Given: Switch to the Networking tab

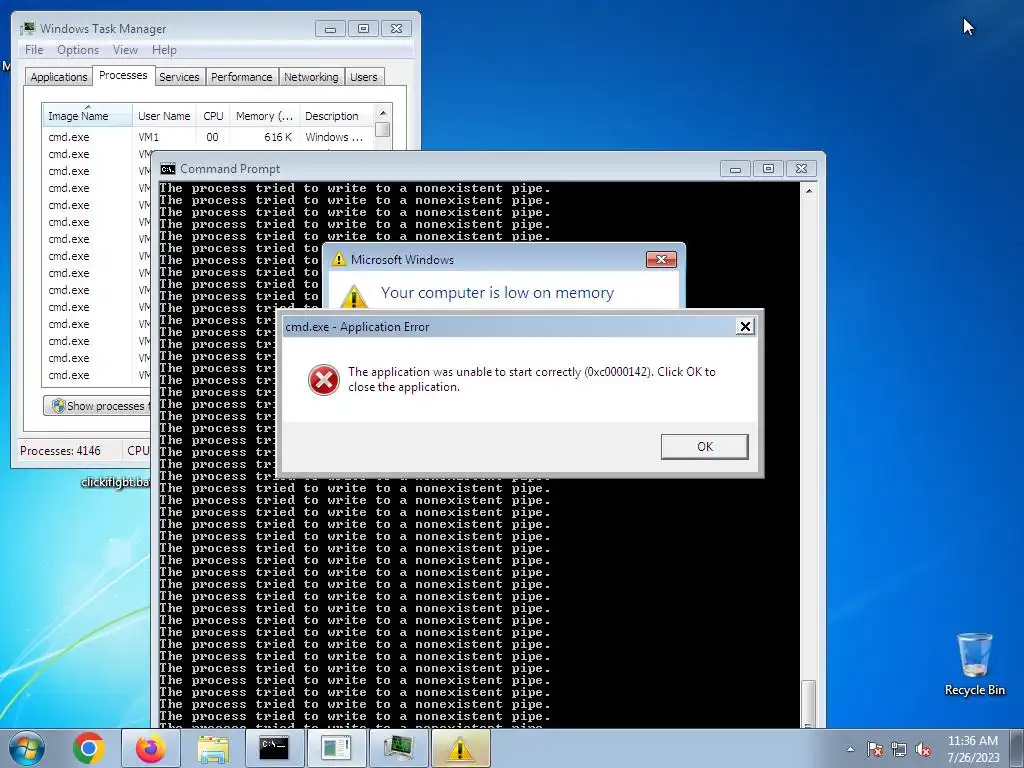Looking at the screenshot, I should tap(311, 77).
